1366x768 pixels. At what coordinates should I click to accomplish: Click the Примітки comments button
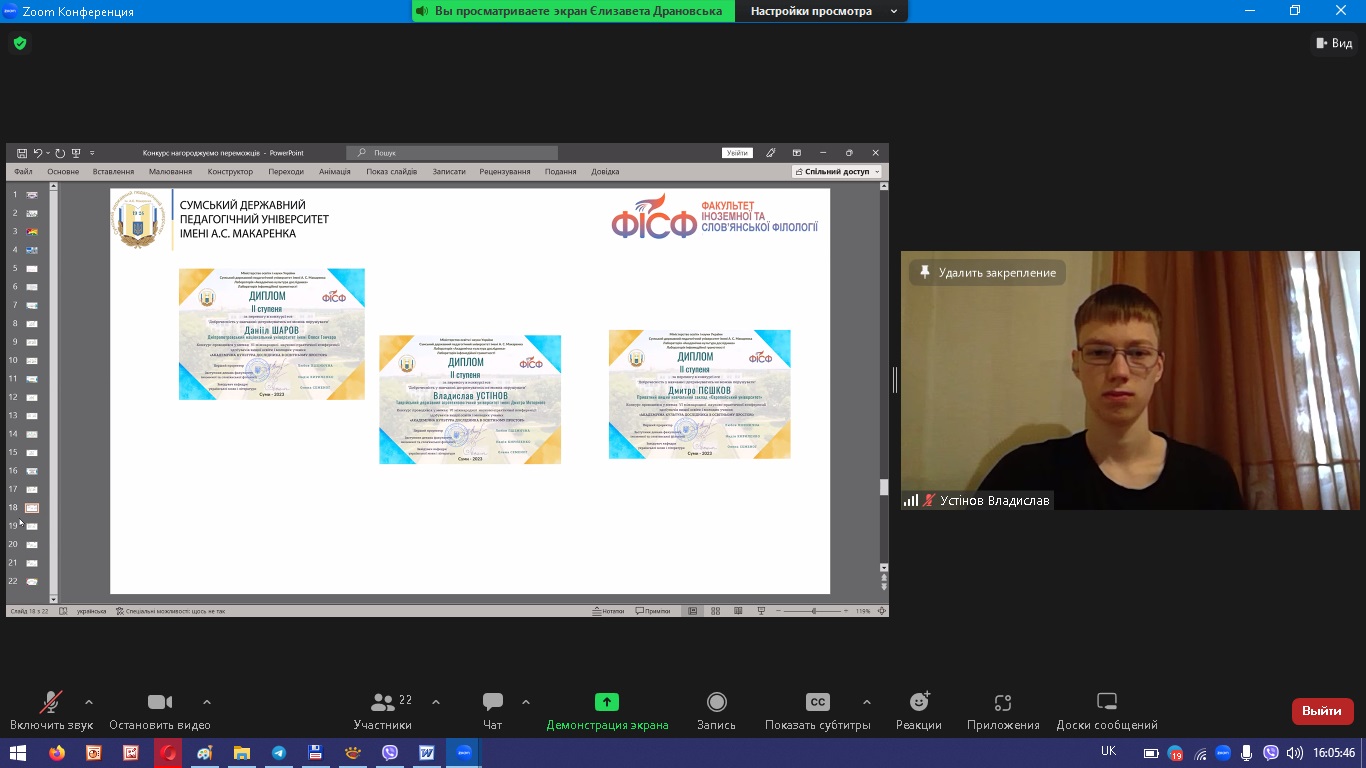[x=653, y=610]
